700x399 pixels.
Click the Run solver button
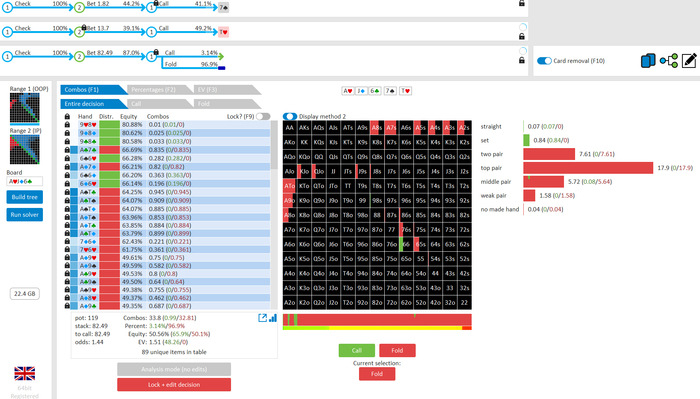[x=25, y=215]
